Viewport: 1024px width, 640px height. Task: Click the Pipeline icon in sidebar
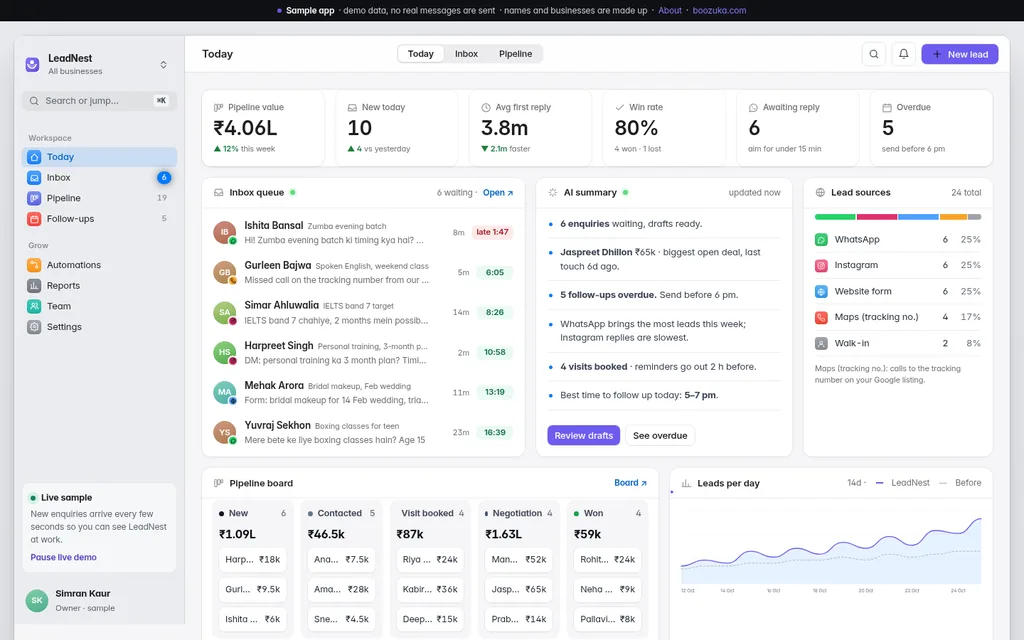pos(34,198)
